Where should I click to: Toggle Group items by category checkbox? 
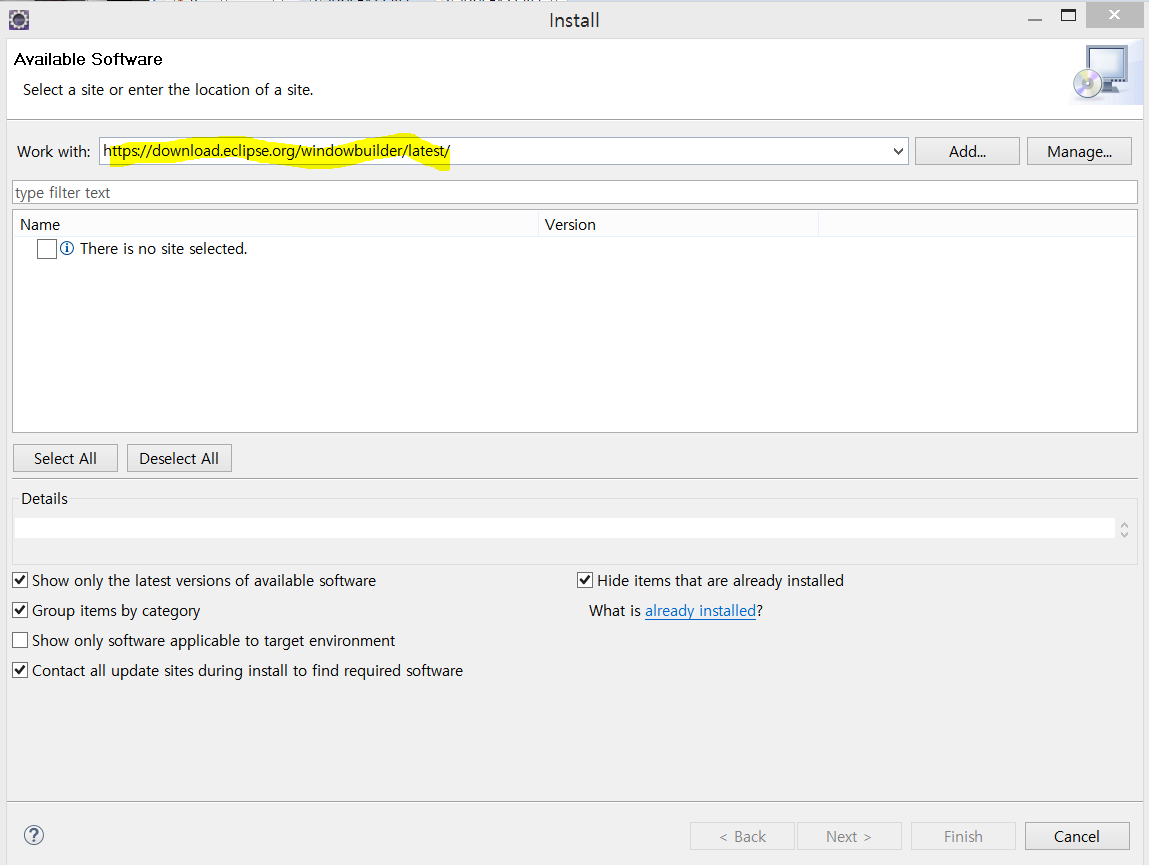coord(21,611)
